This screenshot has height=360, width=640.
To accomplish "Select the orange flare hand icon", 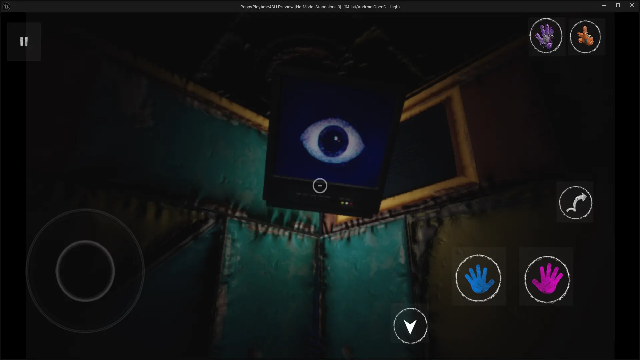I will tap(585, 37).
